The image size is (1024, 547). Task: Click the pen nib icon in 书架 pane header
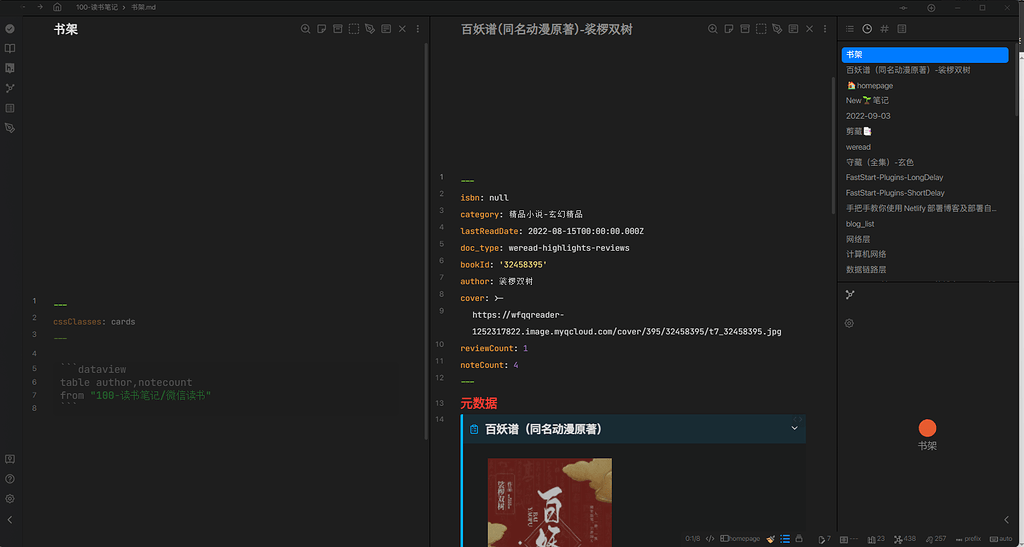[x=370, y=29]
